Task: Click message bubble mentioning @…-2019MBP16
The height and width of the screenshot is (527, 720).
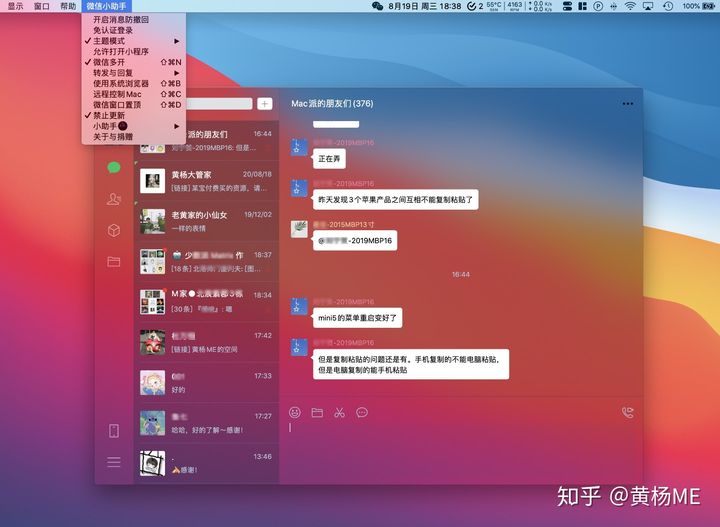Action: (355, 241)
